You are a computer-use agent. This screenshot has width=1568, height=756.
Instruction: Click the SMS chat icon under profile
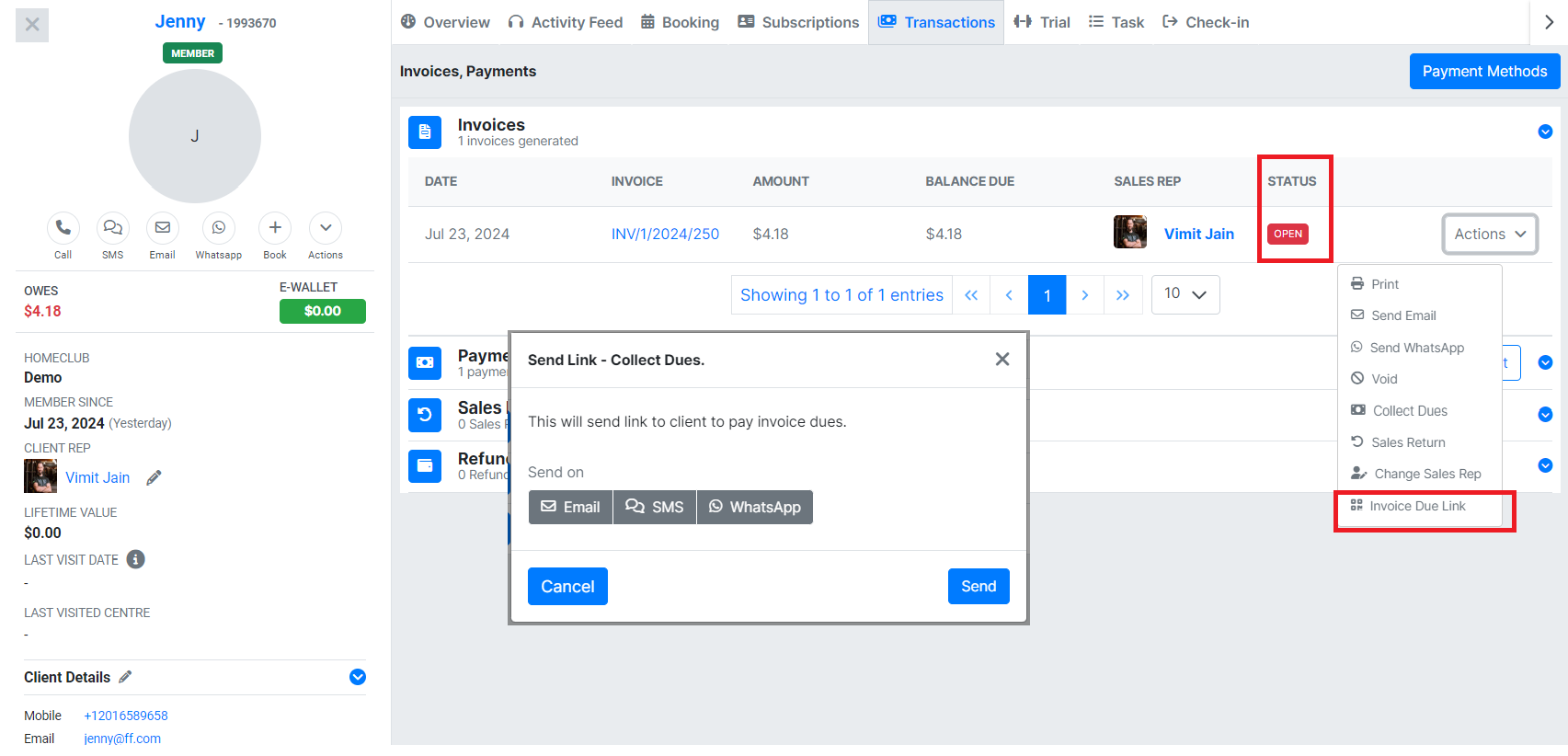[x=112, y=228]
